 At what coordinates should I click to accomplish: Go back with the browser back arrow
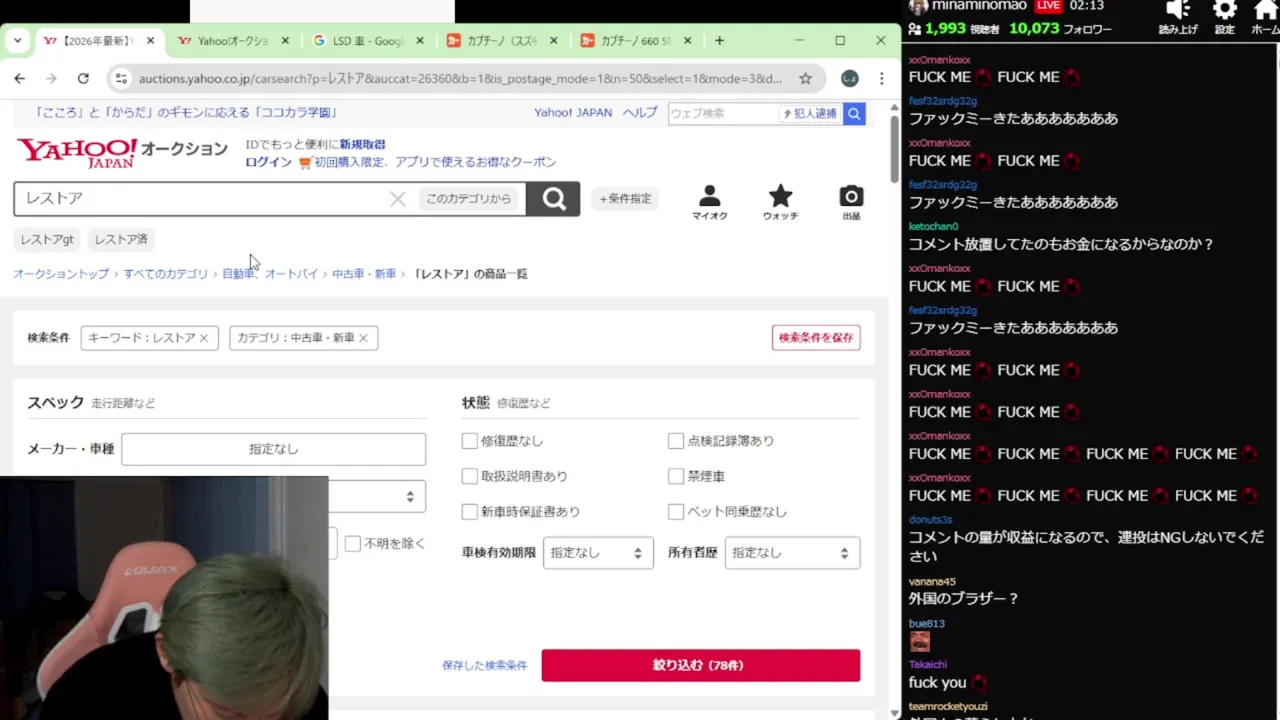point(20,78)
